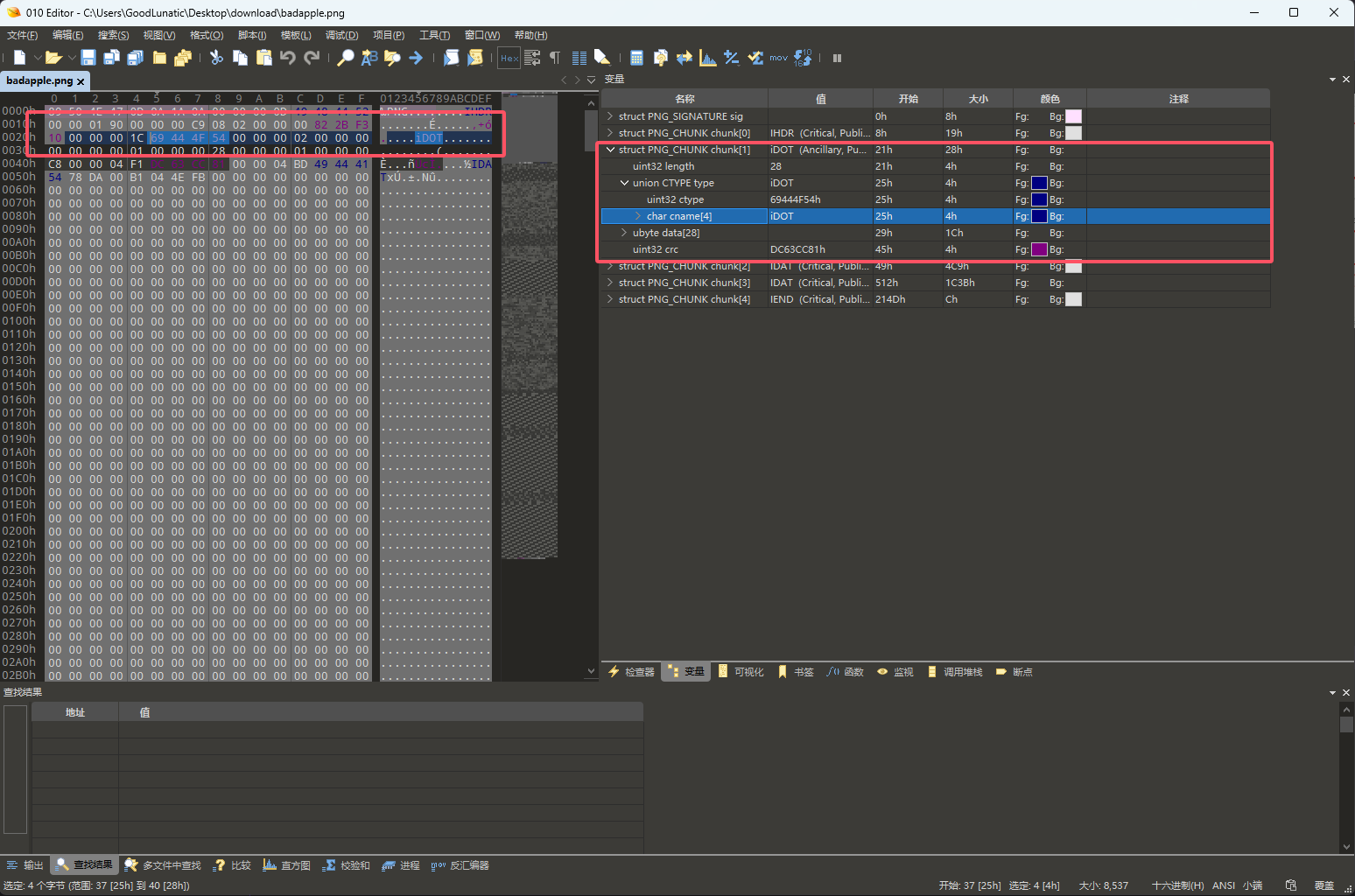The width and height of the screenshot is (1355, 896).
Task: Open the New file dropdown arrow
Action: point(38,58)
